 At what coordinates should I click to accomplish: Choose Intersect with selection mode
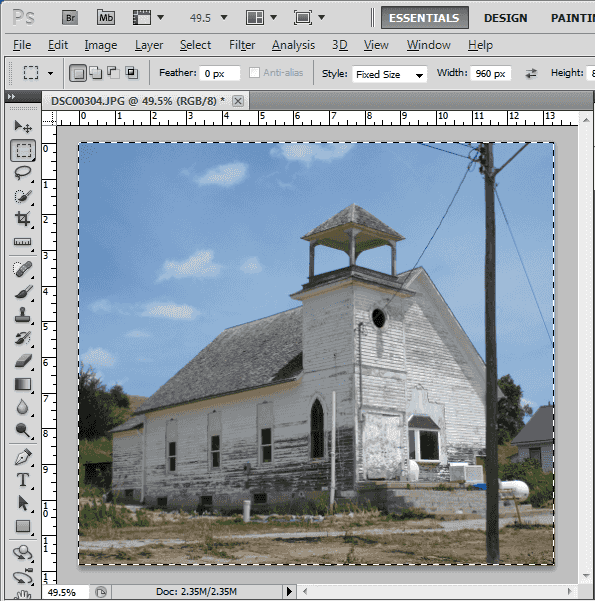tap(131, 72)
